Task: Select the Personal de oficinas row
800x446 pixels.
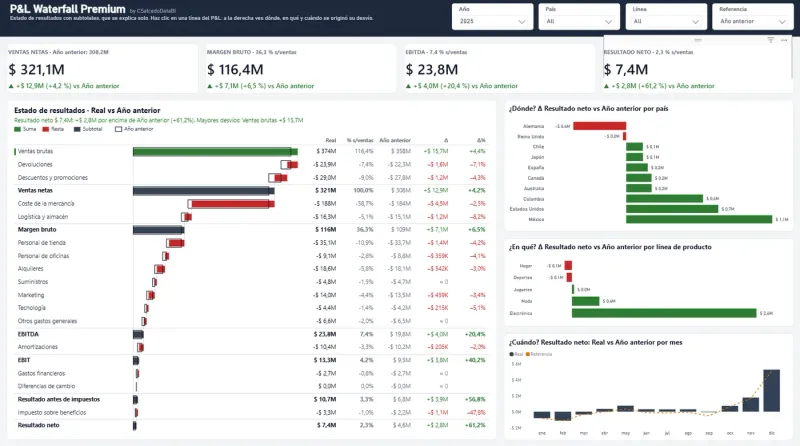Action: pyautogui.click(x=250, y=256)
